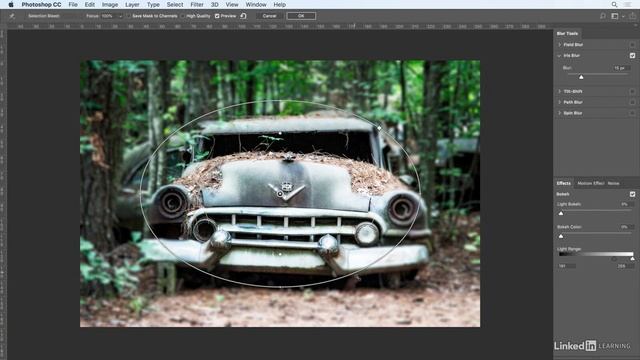This screenshot has width=640, height=360.
Task: Click the Light Range 191 value field
Action: [567, 266]
